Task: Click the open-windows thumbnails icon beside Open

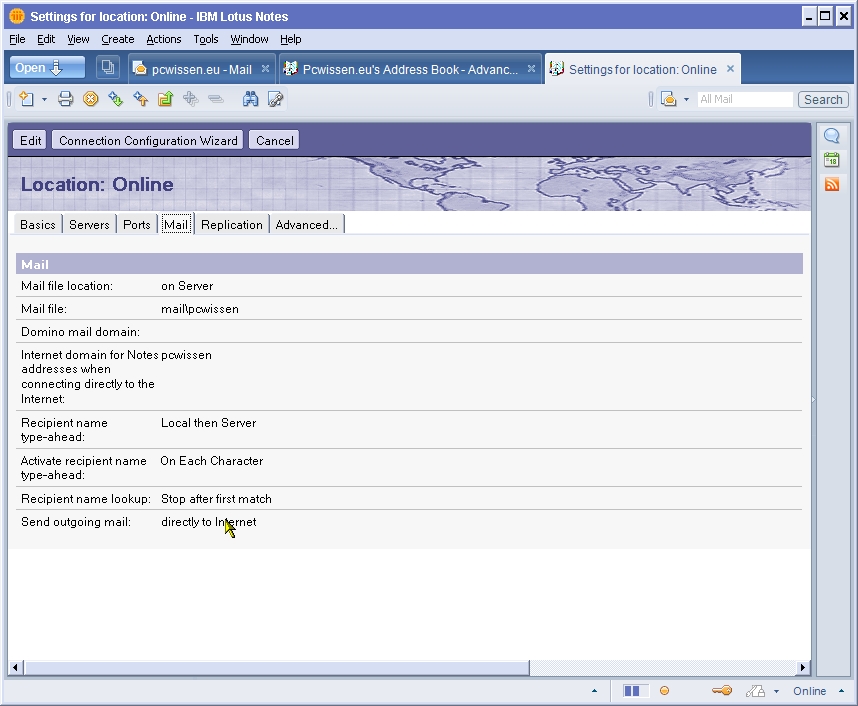Action: (108, 68)
